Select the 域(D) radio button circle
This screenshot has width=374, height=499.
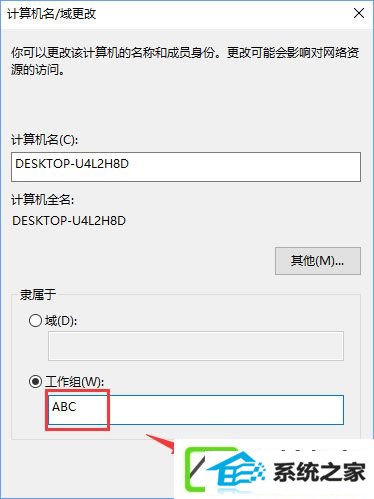coord(35,321)
